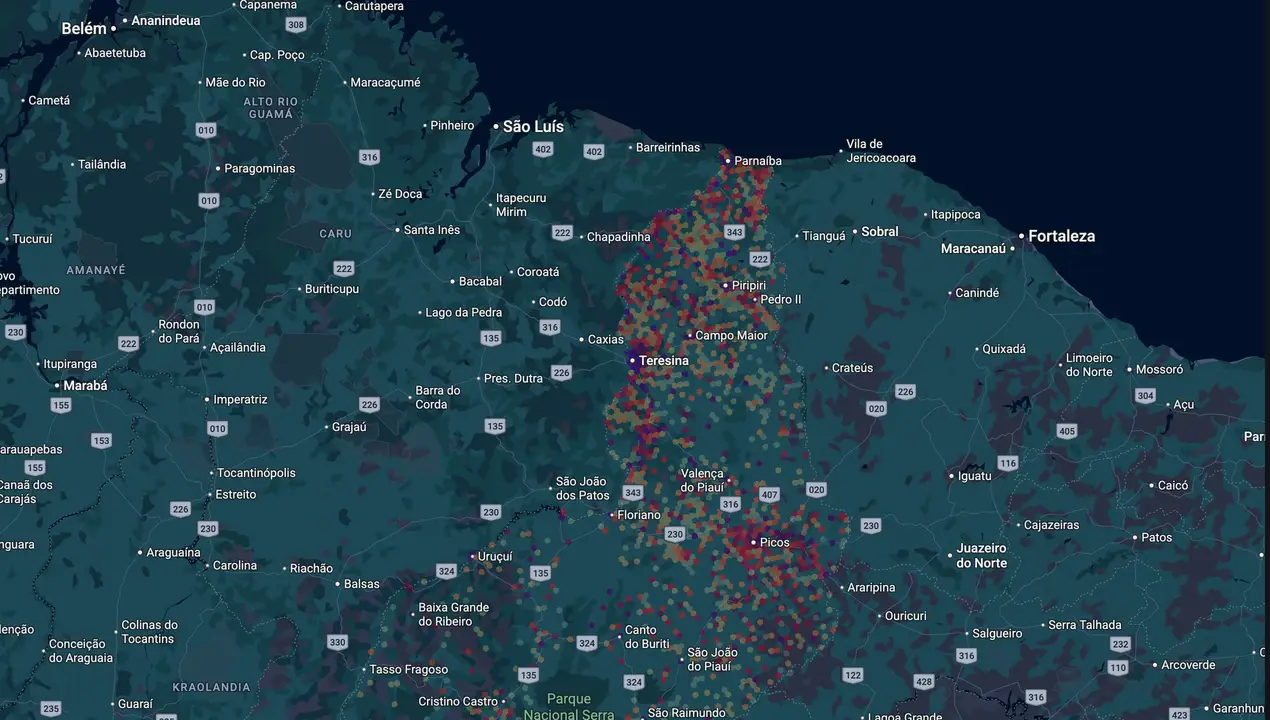Screen dimensions: 1270x720
Task: Click the Parque Nacional Serra label
Action: pyautogui.click(x=569, y=707)
